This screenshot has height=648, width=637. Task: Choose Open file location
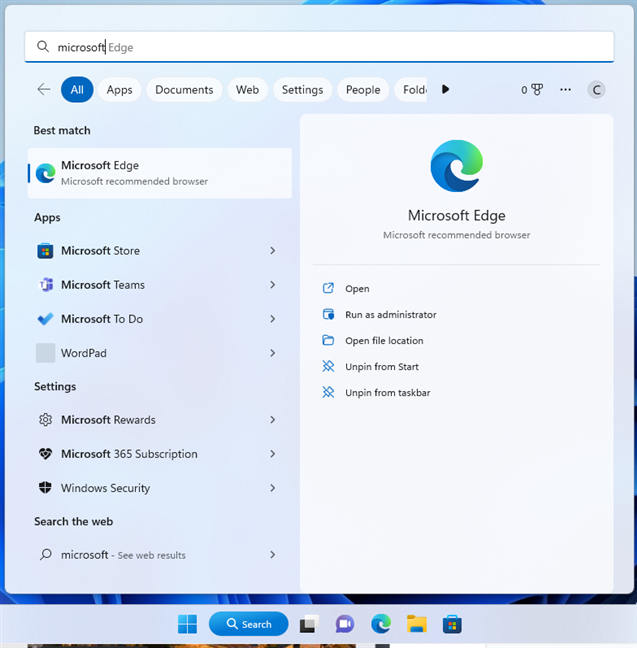pos(384,341)
